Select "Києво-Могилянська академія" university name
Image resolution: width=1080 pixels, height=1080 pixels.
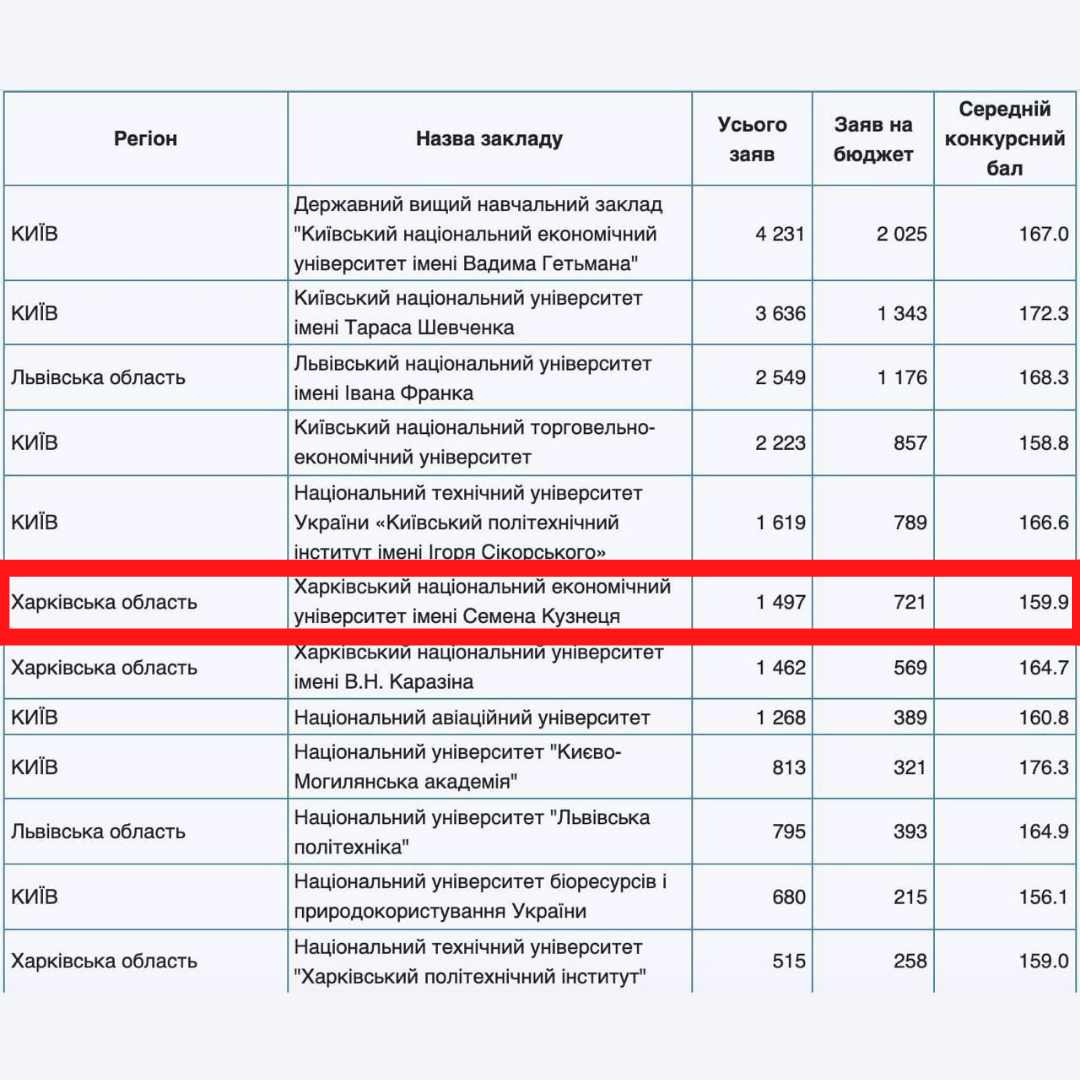(x=457, y=767)
